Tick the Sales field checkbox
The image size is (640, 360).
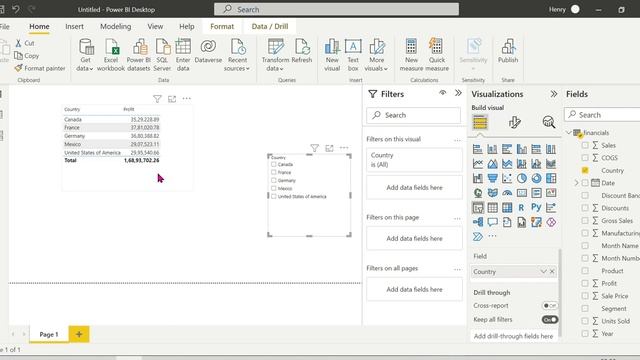[x=585, y=145]
